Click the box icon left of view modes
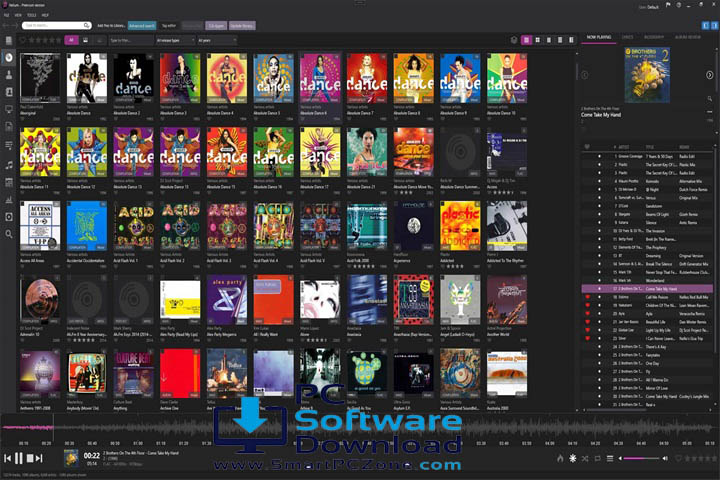The image size is (720, 480). coord(514,40)
